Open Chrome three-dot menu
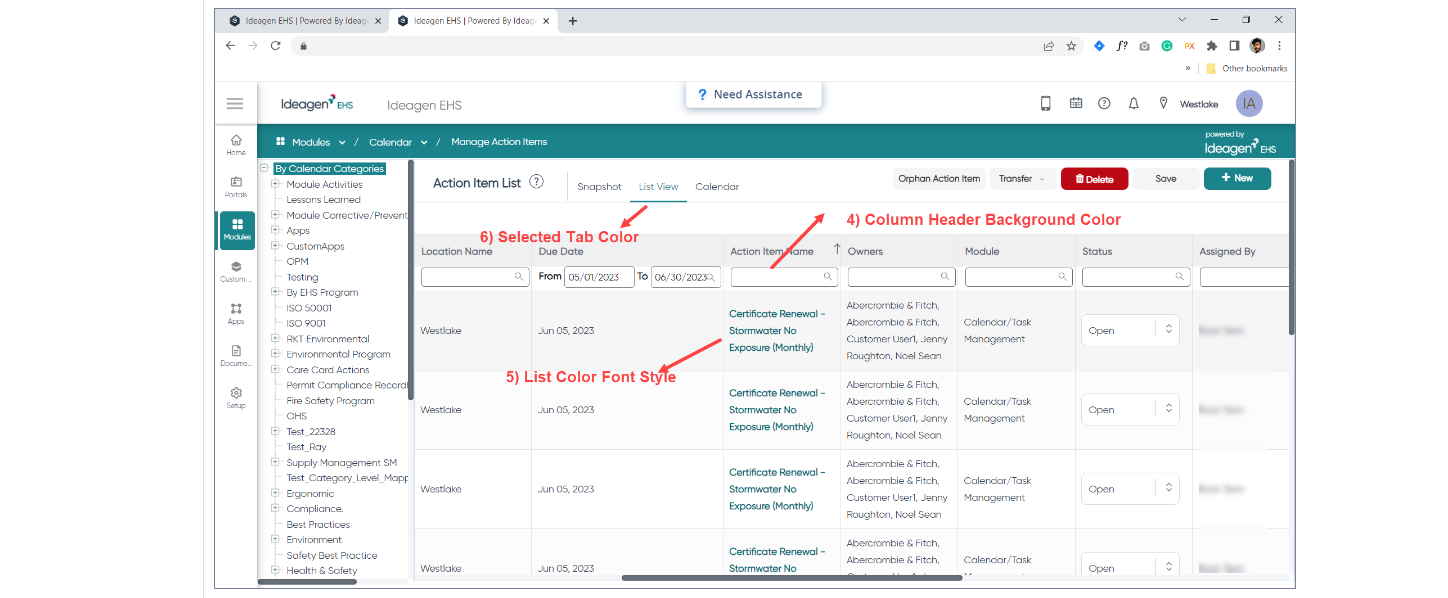1448x598 pixels. [1279, 46]
